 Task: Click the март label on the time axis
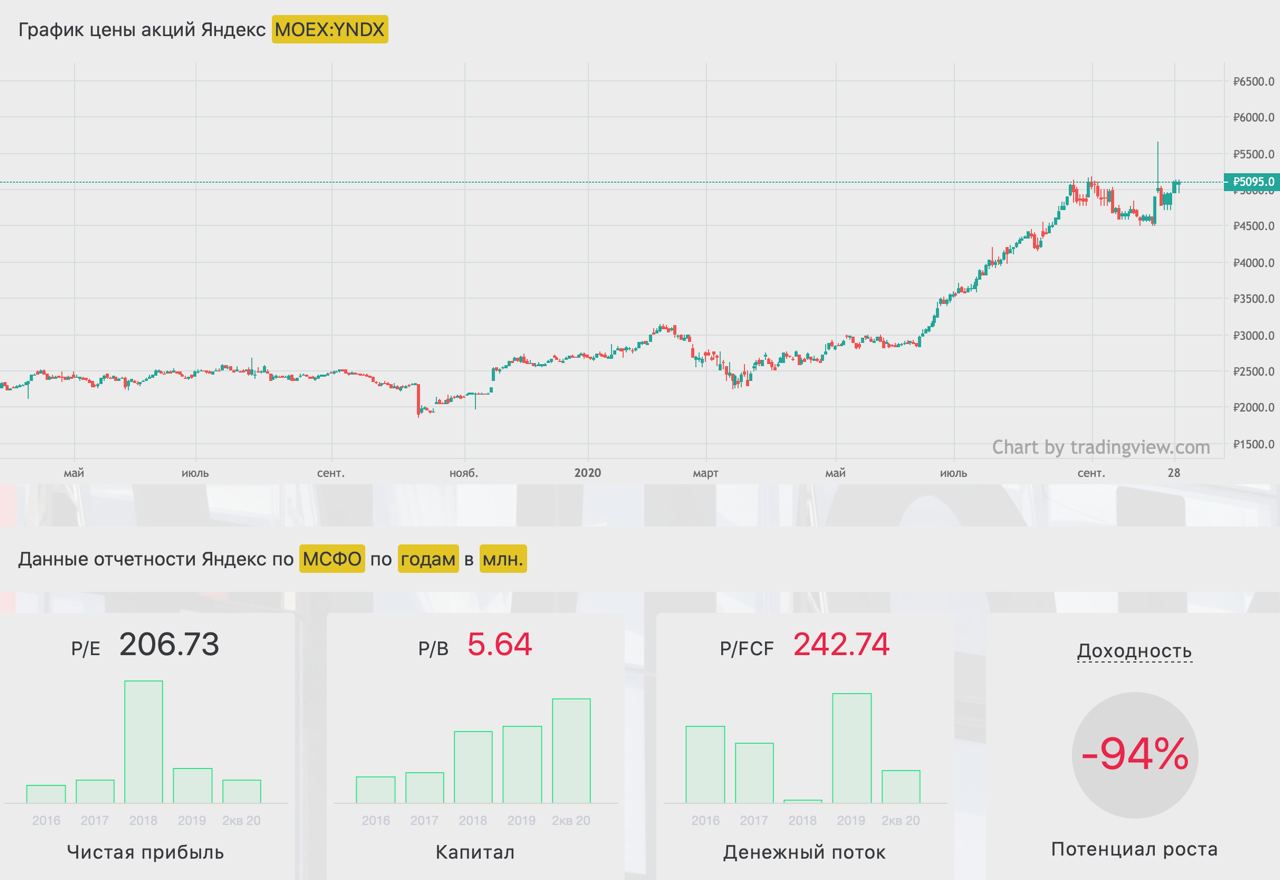point(706,473)
